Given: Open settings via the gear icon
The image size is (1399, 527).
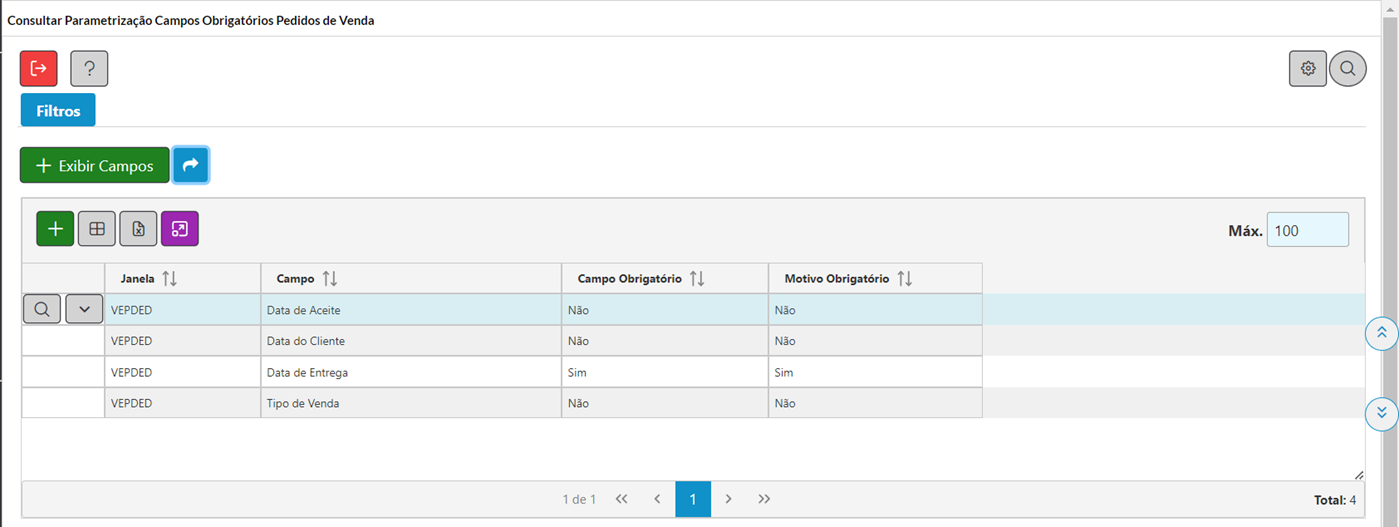Looking at the screenshot, I should pyautogui.click(x=1308, y=68).
